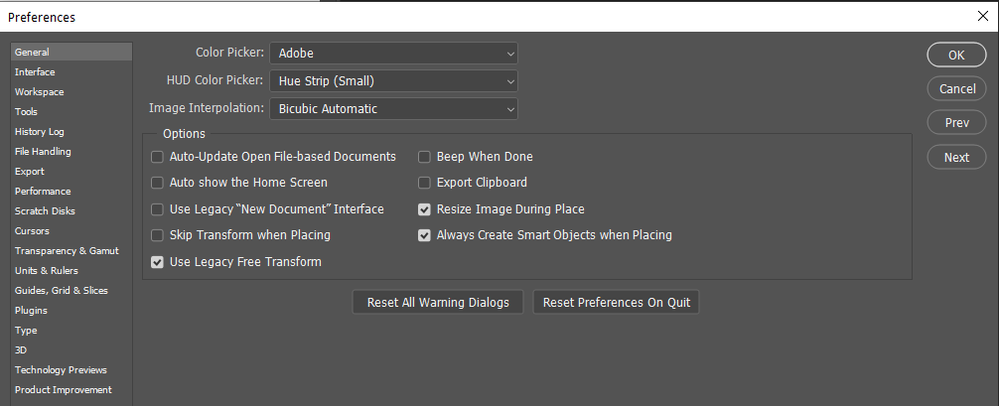Enable Beep When Done option

tap(425, 157)
